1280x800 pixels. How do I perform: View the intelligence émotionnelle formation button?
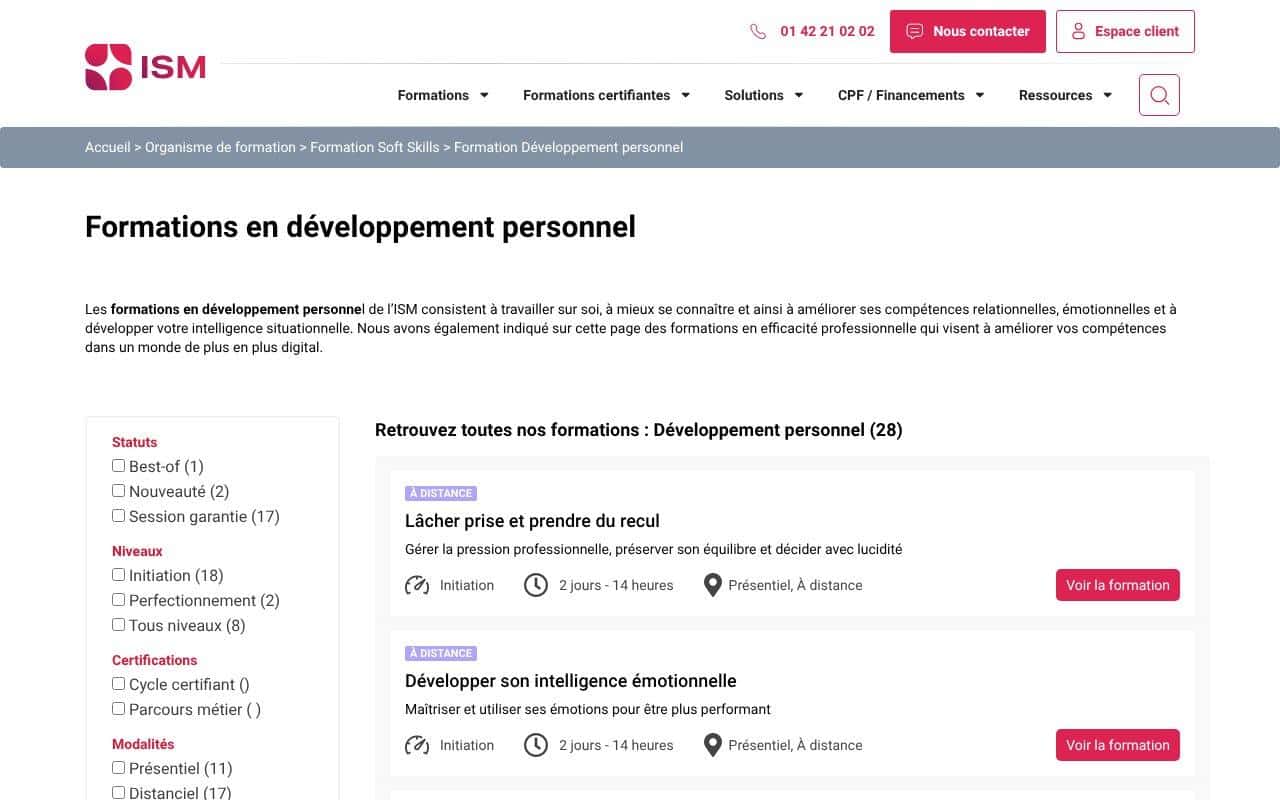click(x=1118, y=745)
